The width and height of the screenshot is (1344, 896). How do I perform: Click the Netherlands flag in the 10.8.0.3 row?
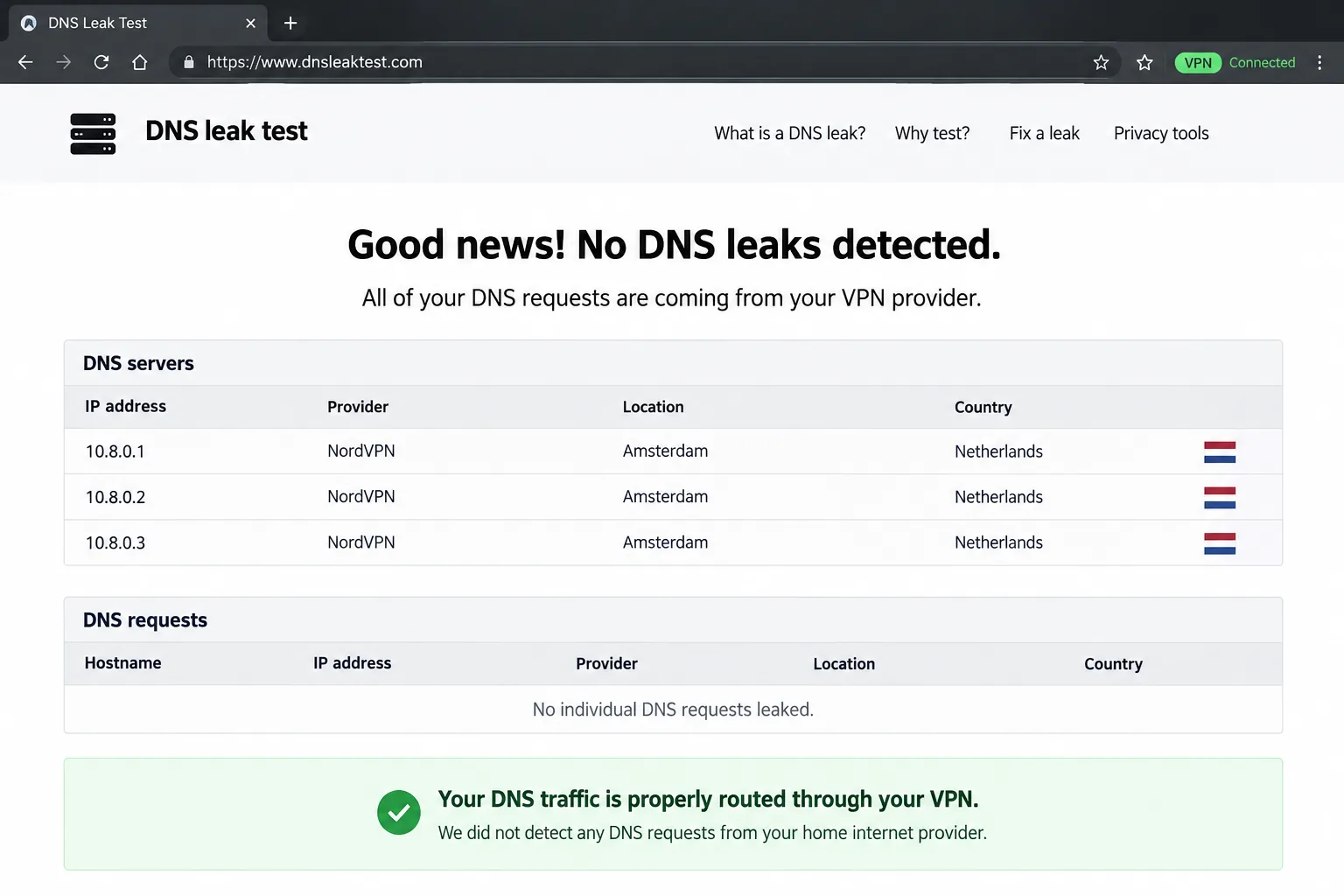click(1220, 543)
